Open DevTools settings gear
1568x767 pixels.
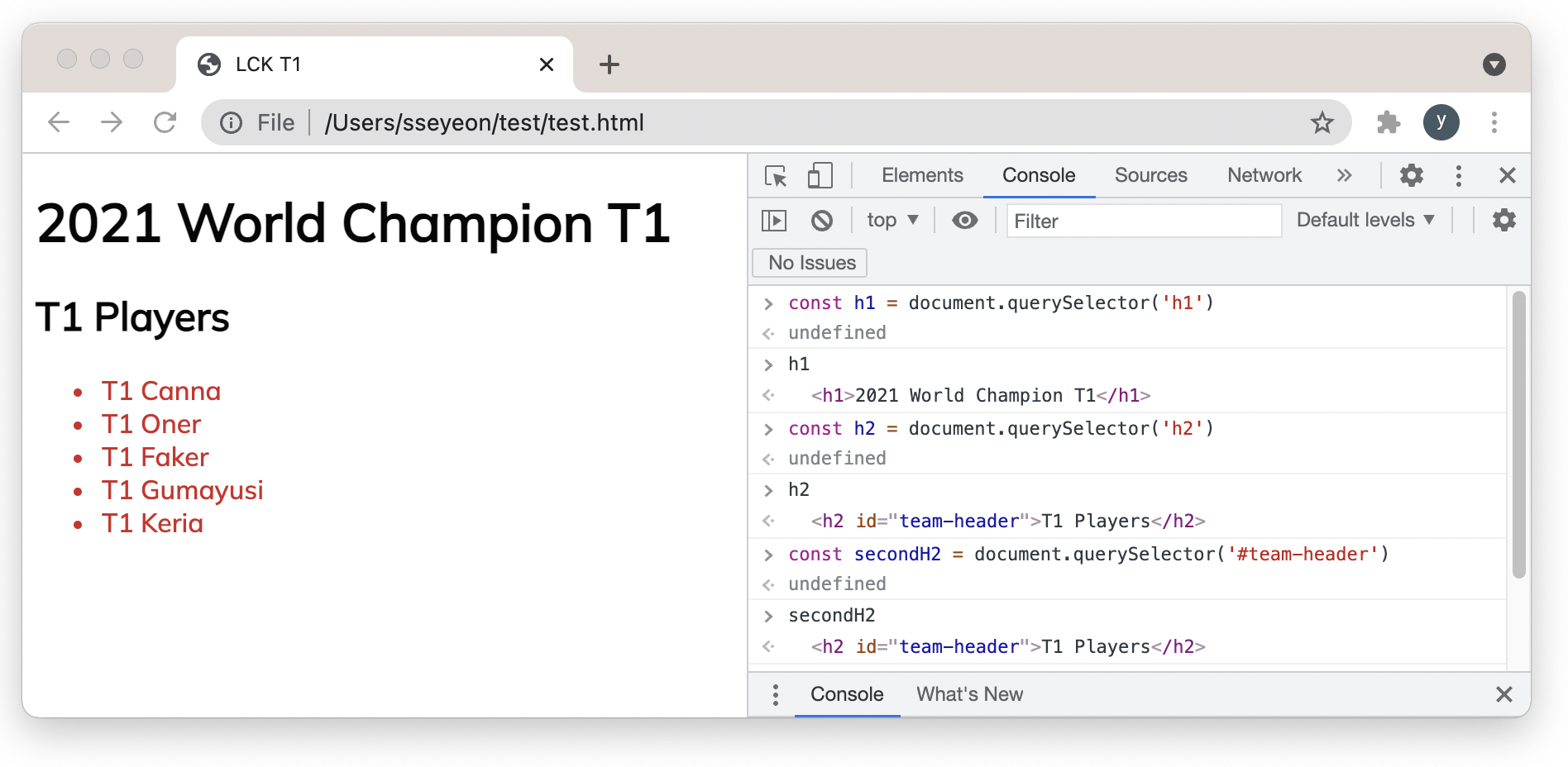pos(1412,175)
